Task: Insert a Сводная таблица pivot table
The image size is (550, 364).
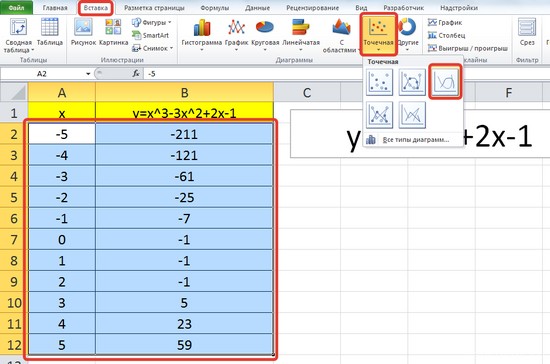Action: pyautogui.click(x=18, y=36)
